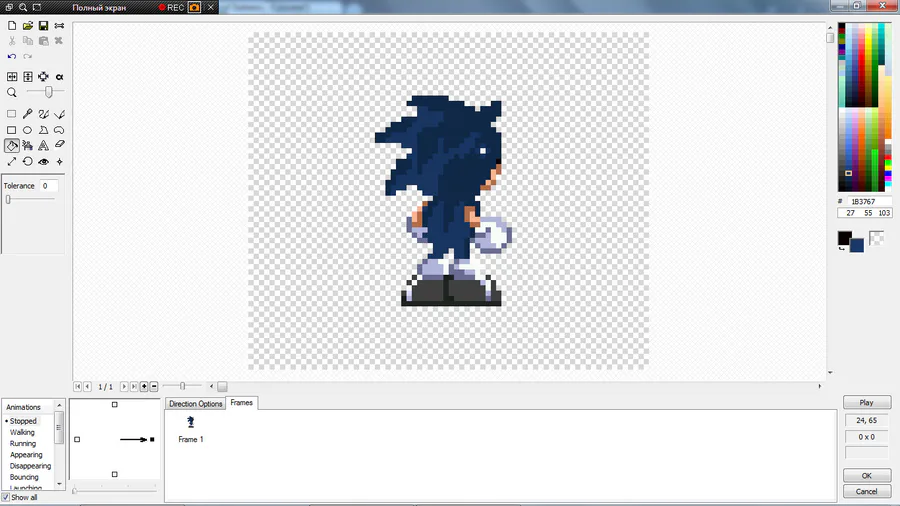Select the Fill bucket tool

click(x=11, y=146)
